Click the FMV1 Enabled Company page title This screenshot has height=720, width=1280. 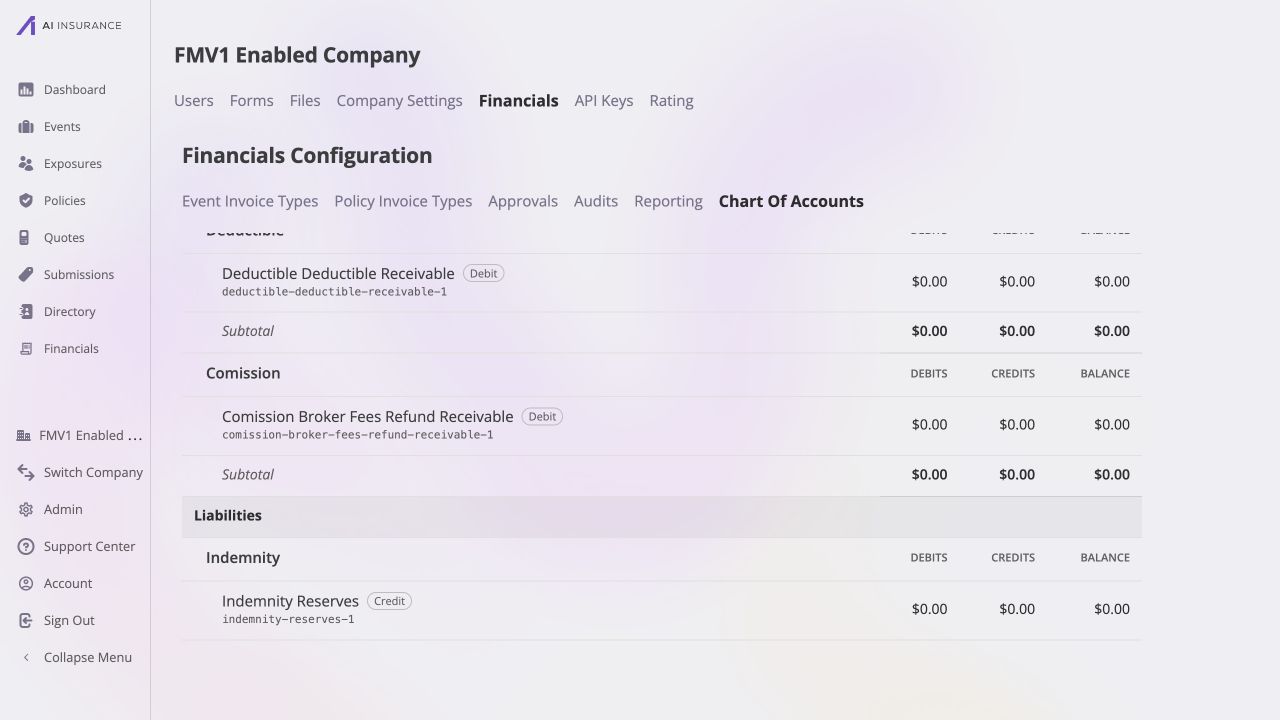coord(297,55)
